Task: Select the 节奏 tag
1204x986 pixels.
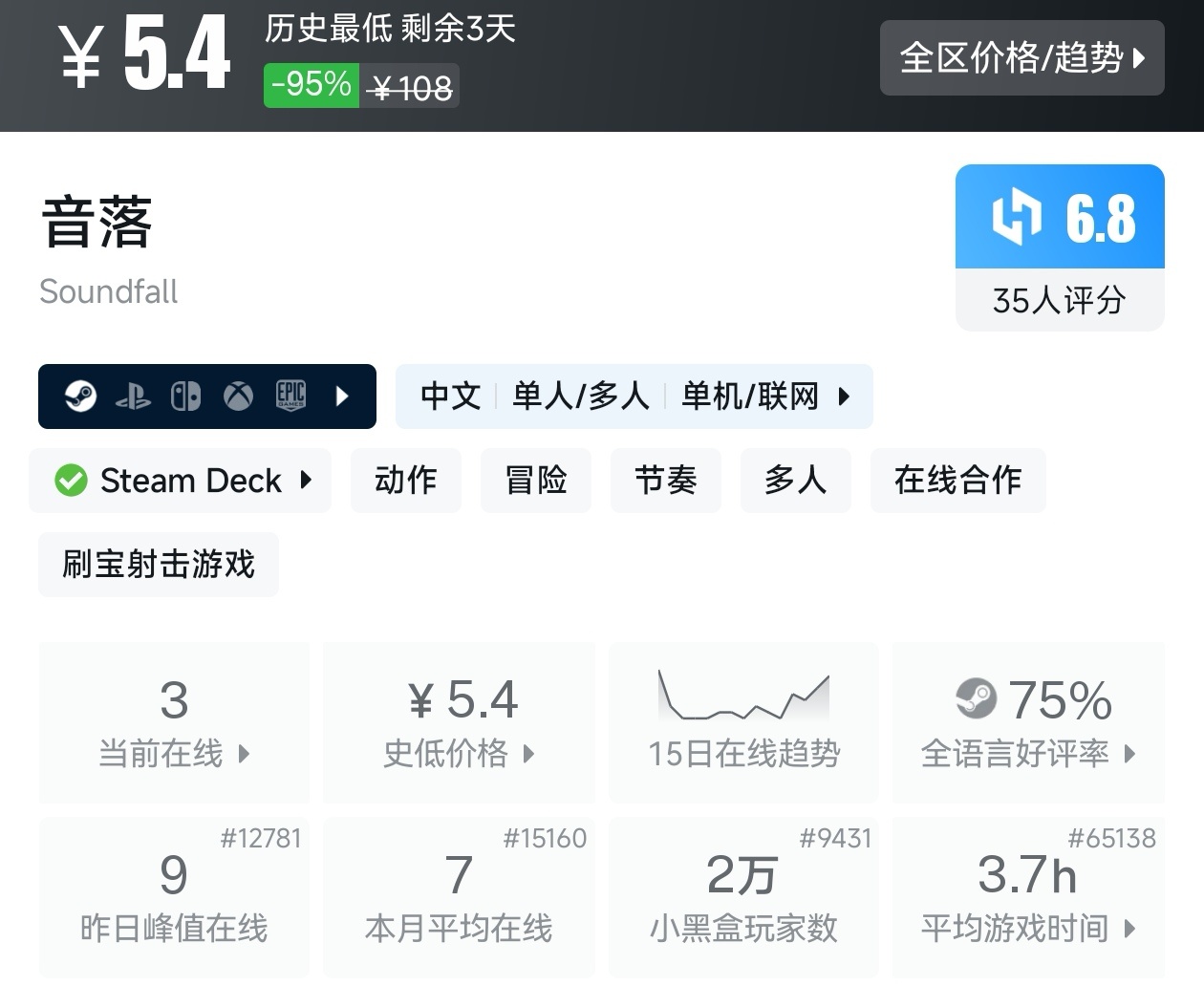Action: [666, 481]
